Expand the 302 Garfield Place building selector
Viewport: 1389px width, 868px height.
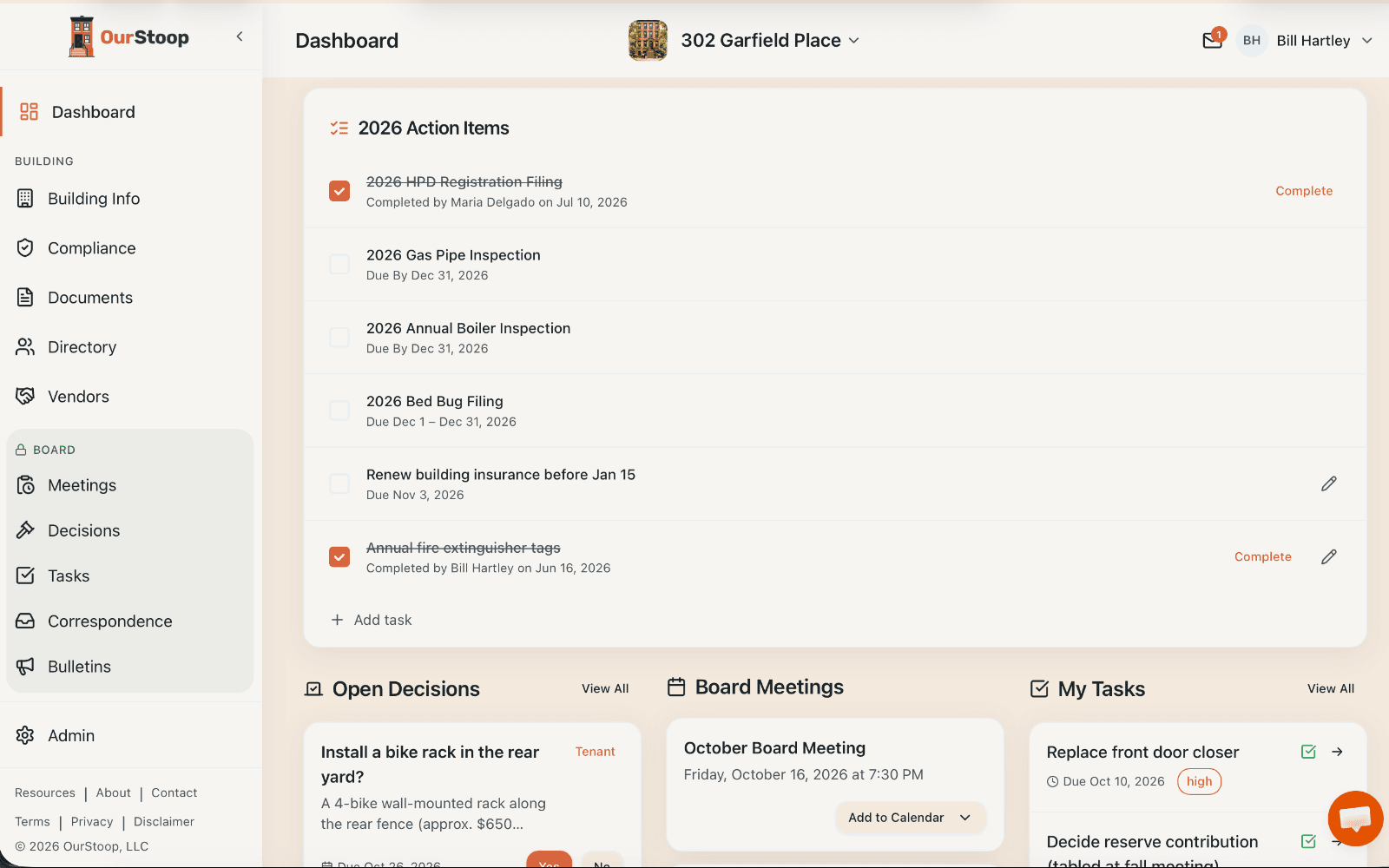(770, 40)
